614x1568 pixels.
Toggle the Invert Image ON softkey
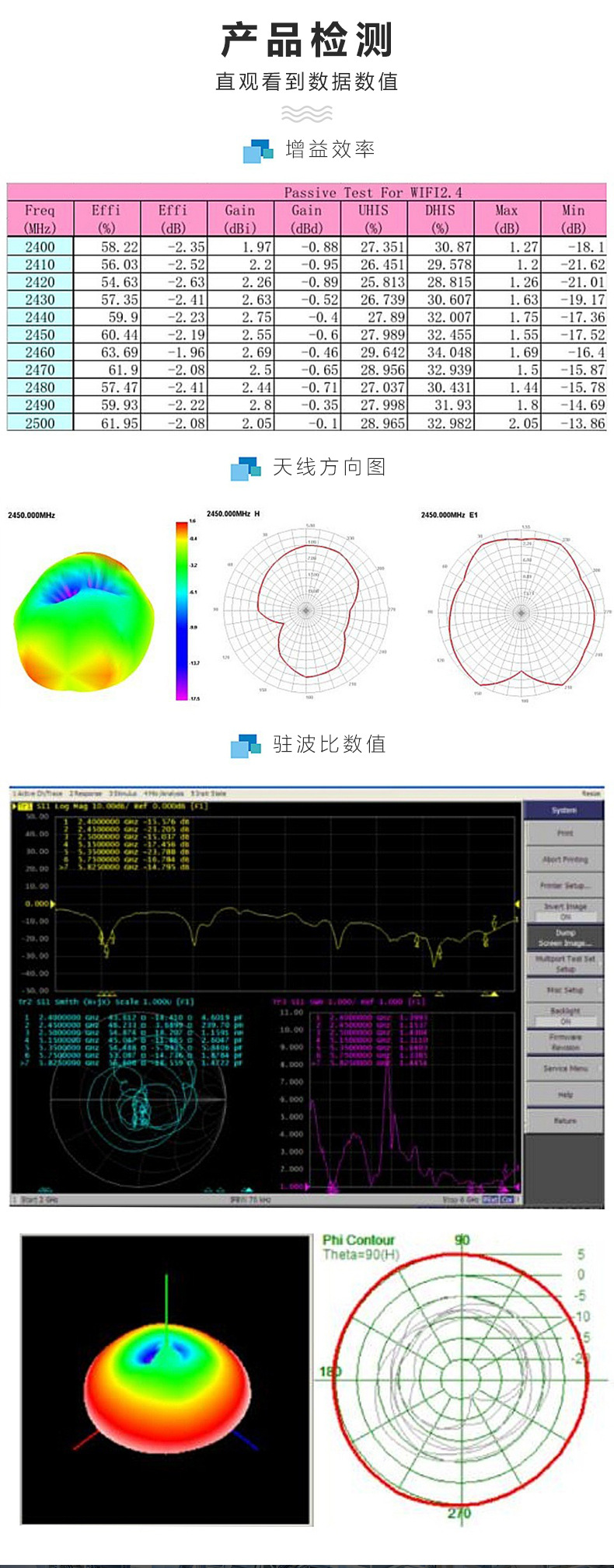565,911
